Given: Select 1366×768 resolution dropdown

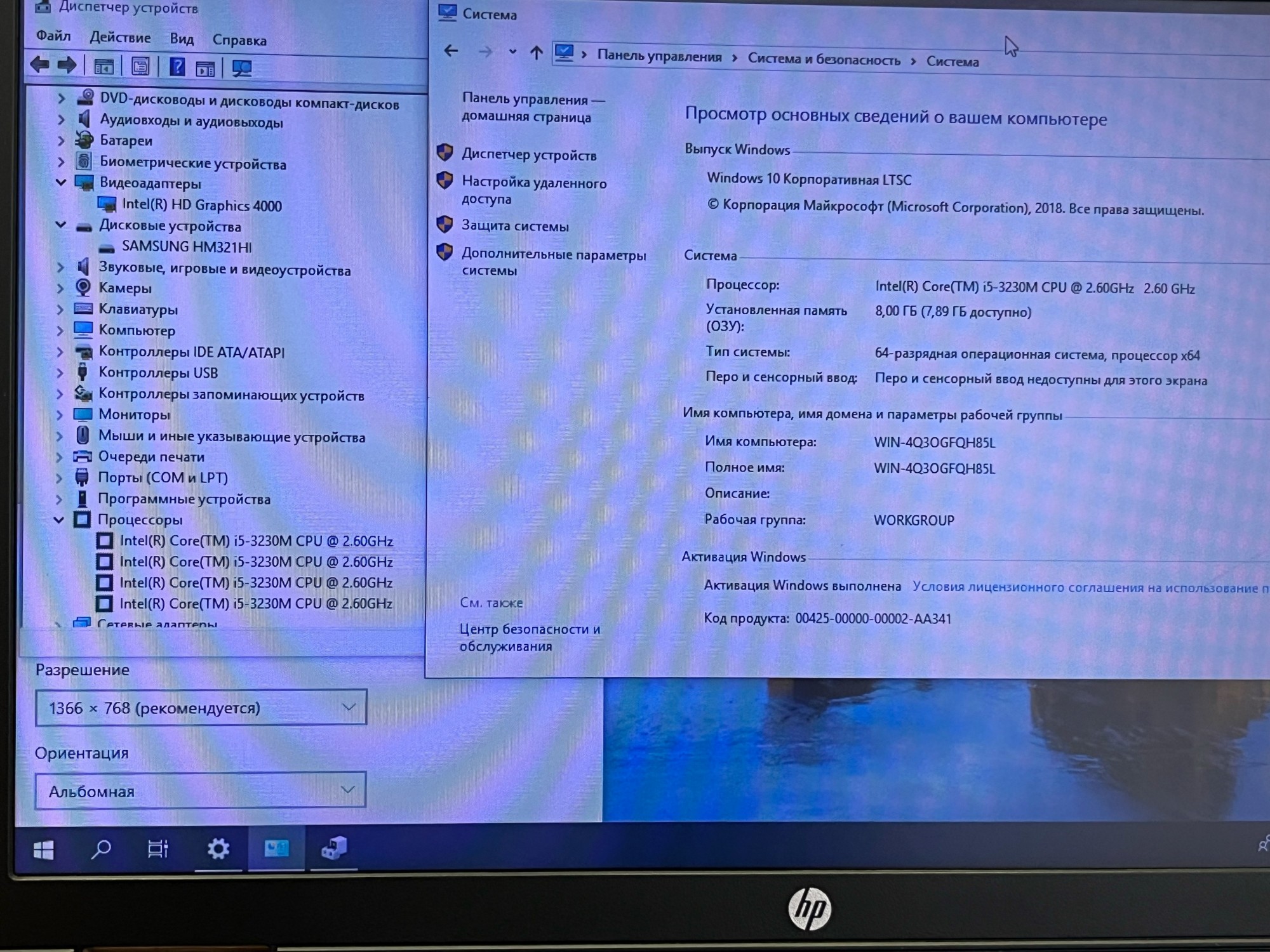Looking at the screenshot, I should pos(198,708).
